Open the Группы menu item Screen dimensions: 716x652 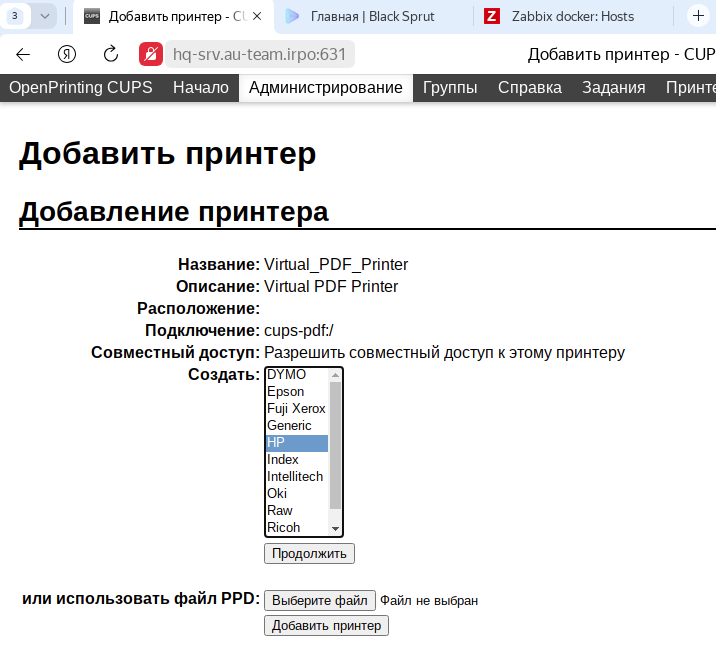pos(449,88)
